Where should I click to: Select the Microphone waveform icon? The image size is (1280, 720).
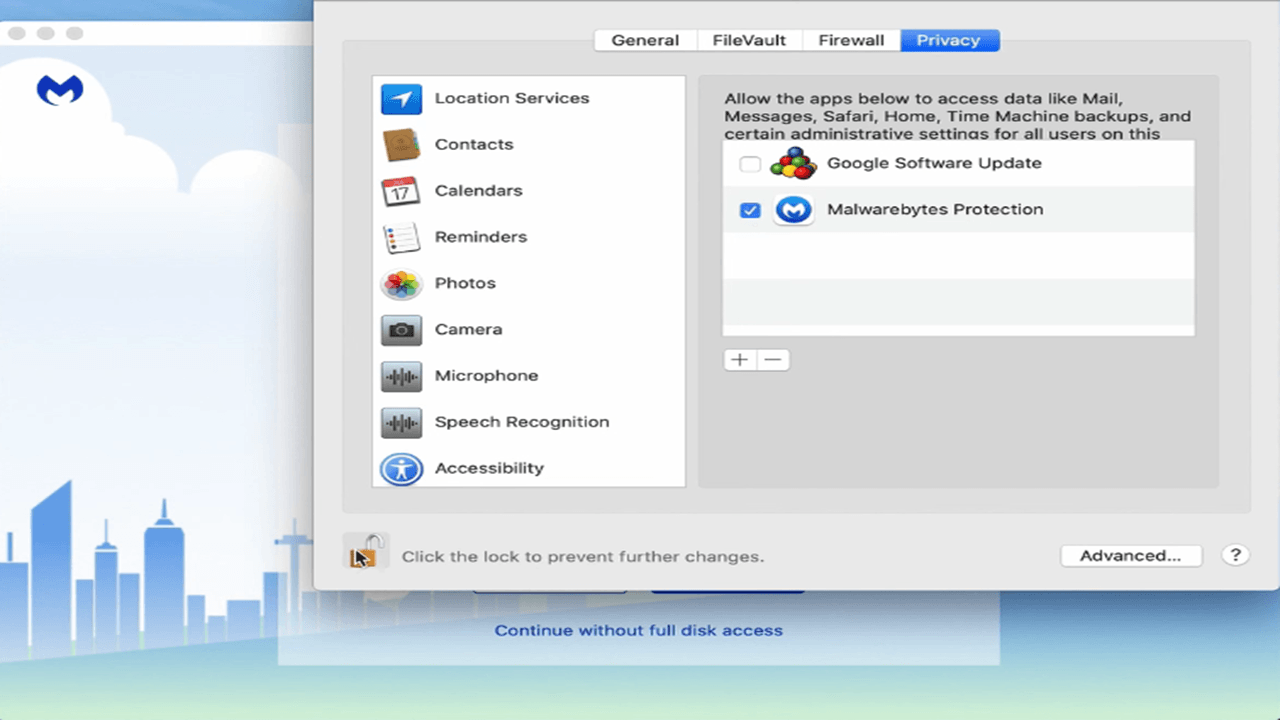click(401, 376)
